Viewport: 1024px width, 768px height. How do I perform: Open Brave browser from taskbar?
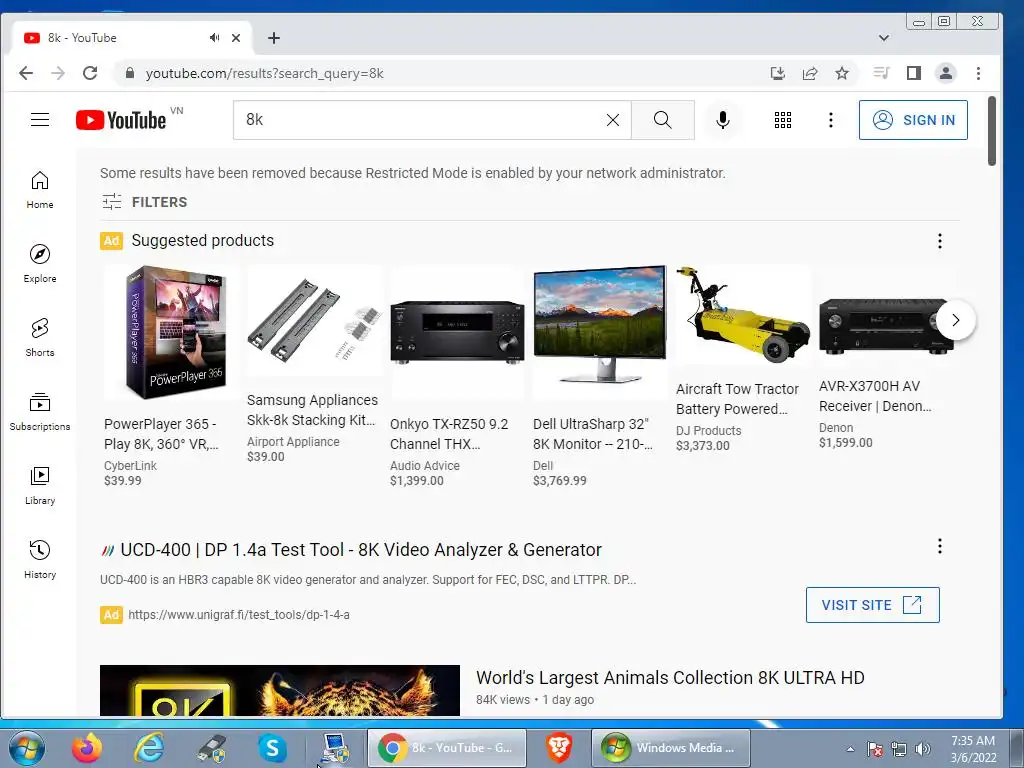coord(559,748)
